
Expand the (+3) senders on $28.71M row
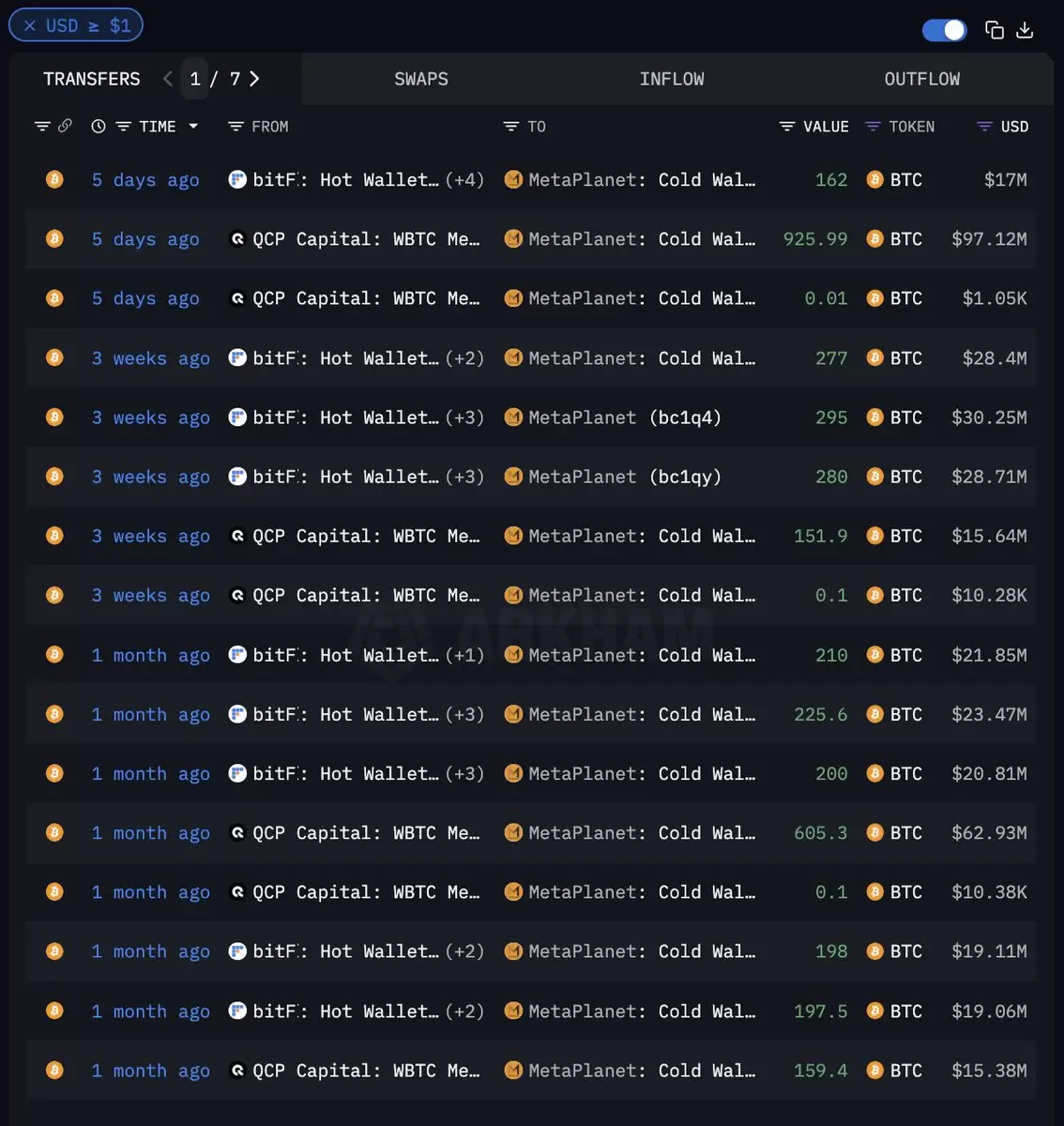click(464, 477)
